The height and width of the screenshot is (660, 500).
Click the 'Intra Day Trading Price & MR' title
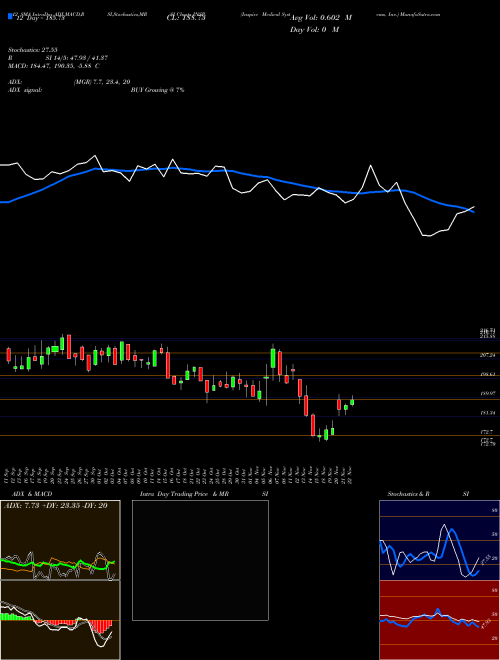pyautogui.click(x=184, y=494)
